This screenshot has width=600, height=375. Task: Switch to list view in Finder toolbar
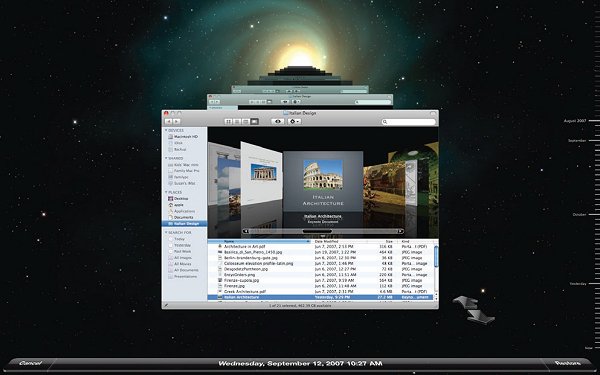coord(237,121)
